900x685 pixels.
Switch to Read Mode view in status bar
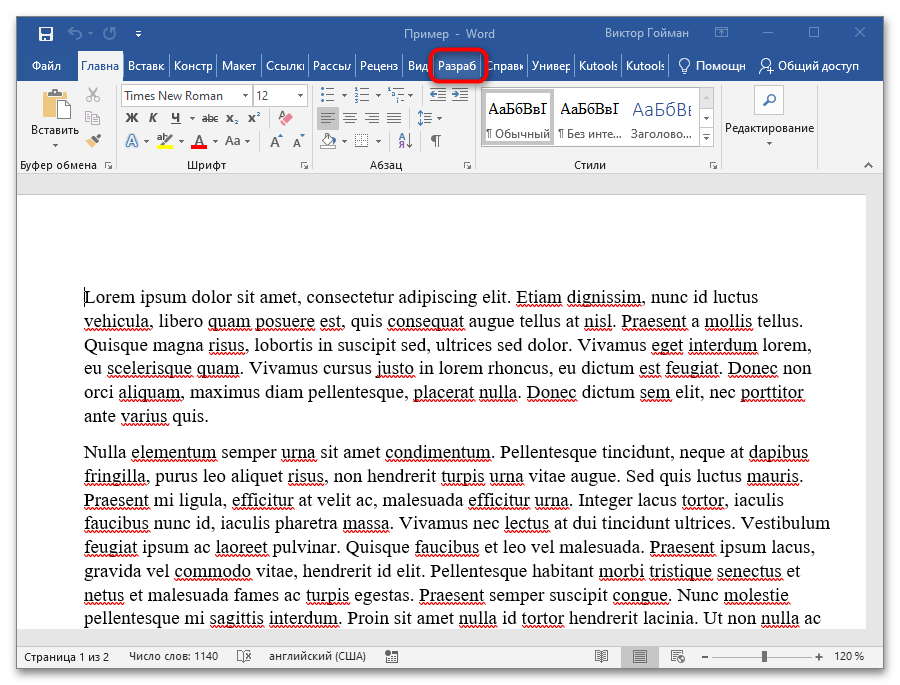tap(601, 657)
